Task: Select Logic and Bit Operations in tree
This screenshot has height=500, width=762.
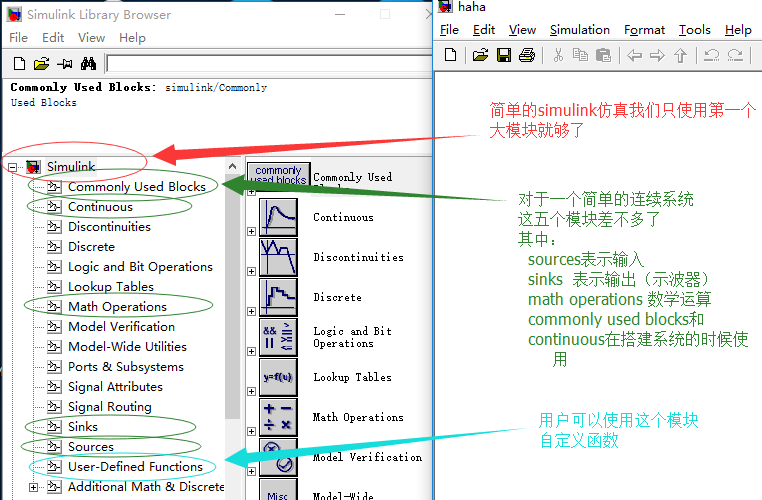Action: coord(140,267)
